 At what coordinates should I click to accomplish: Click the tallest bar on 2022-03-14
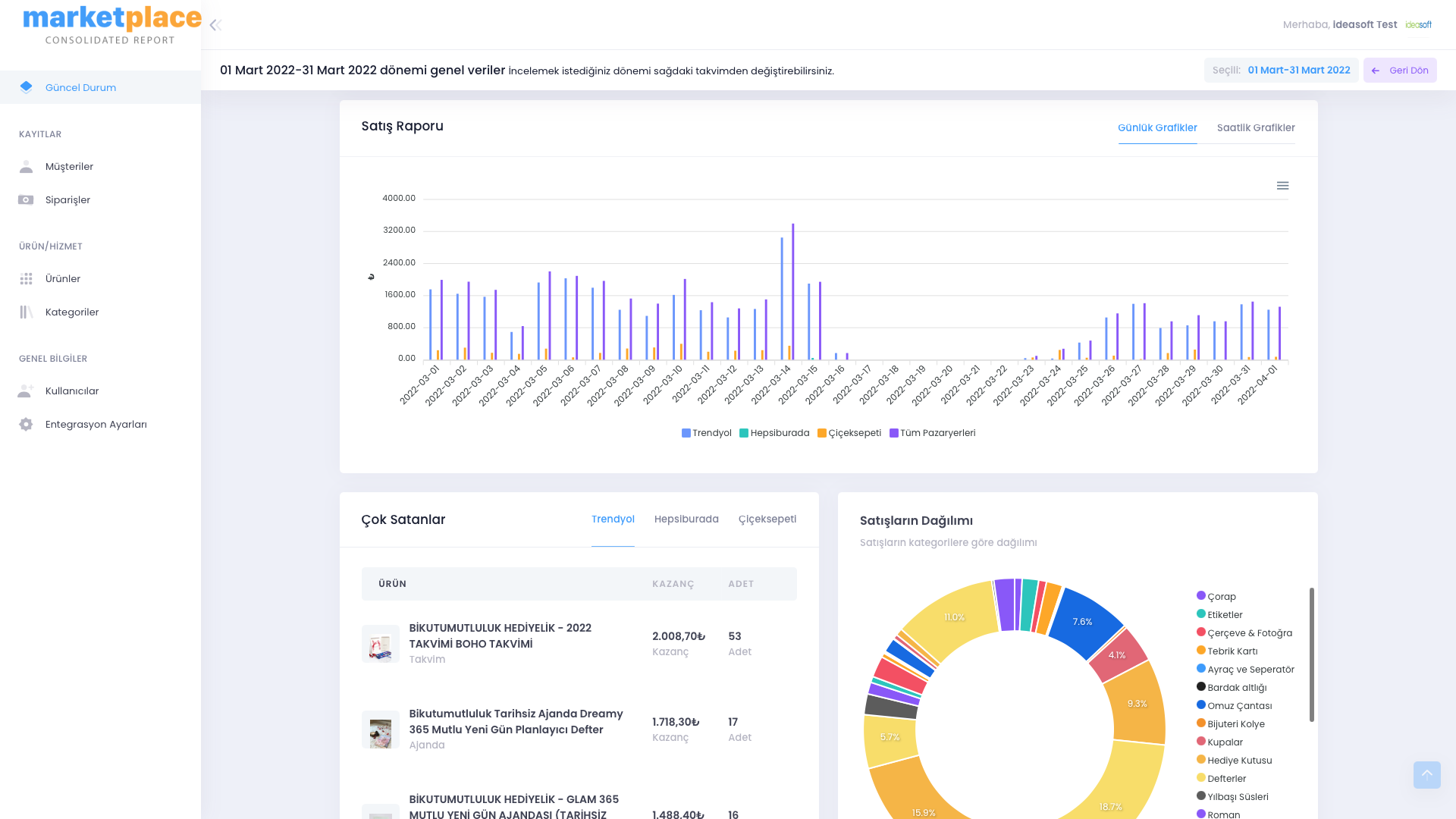(793, 292)
